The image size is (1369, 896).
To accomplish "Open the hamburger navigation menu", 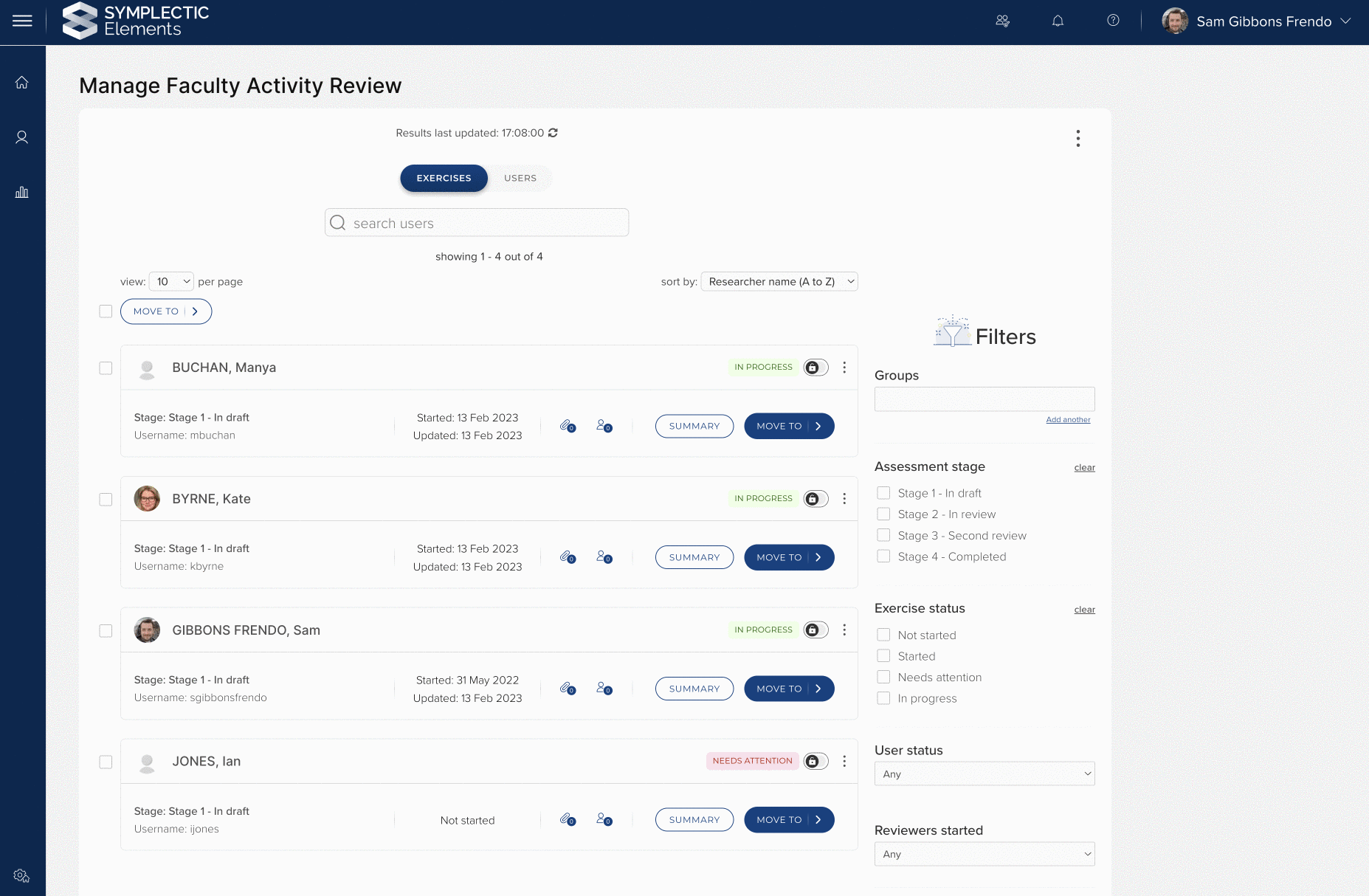I will (x=22, y=21).
